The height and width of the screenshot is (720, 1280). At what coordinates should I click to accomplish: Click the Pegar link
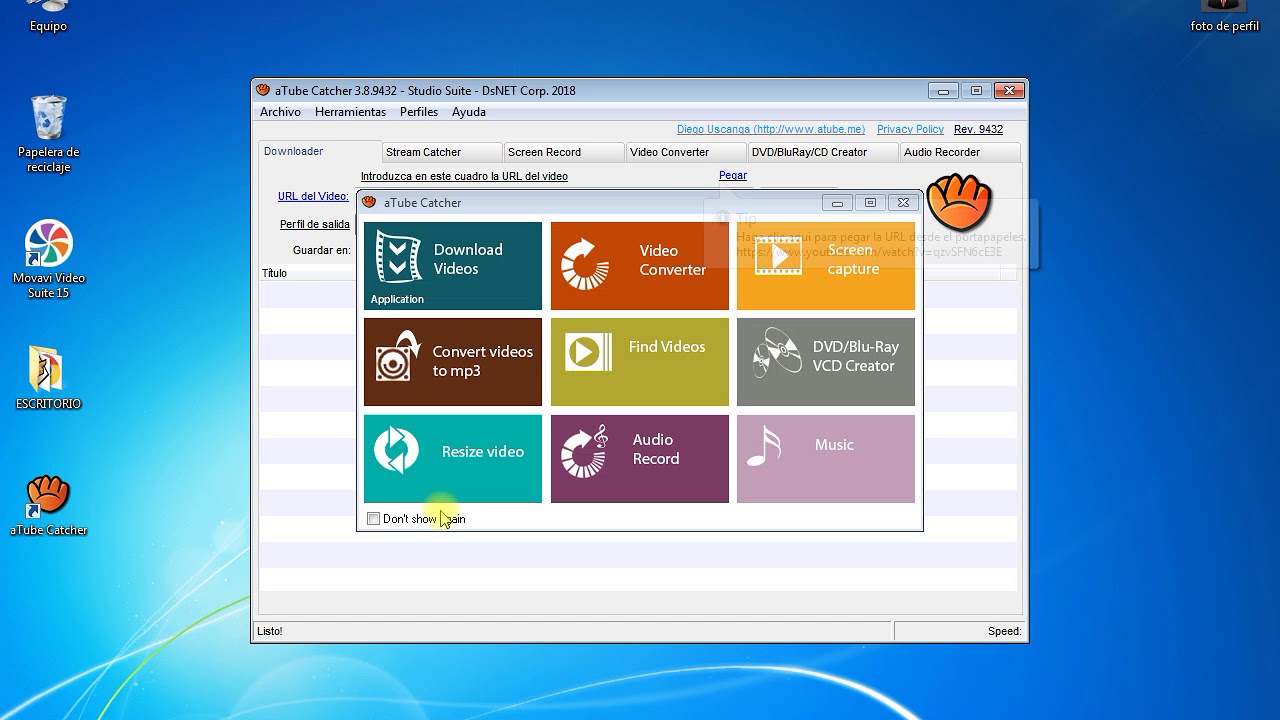(733, 175)
